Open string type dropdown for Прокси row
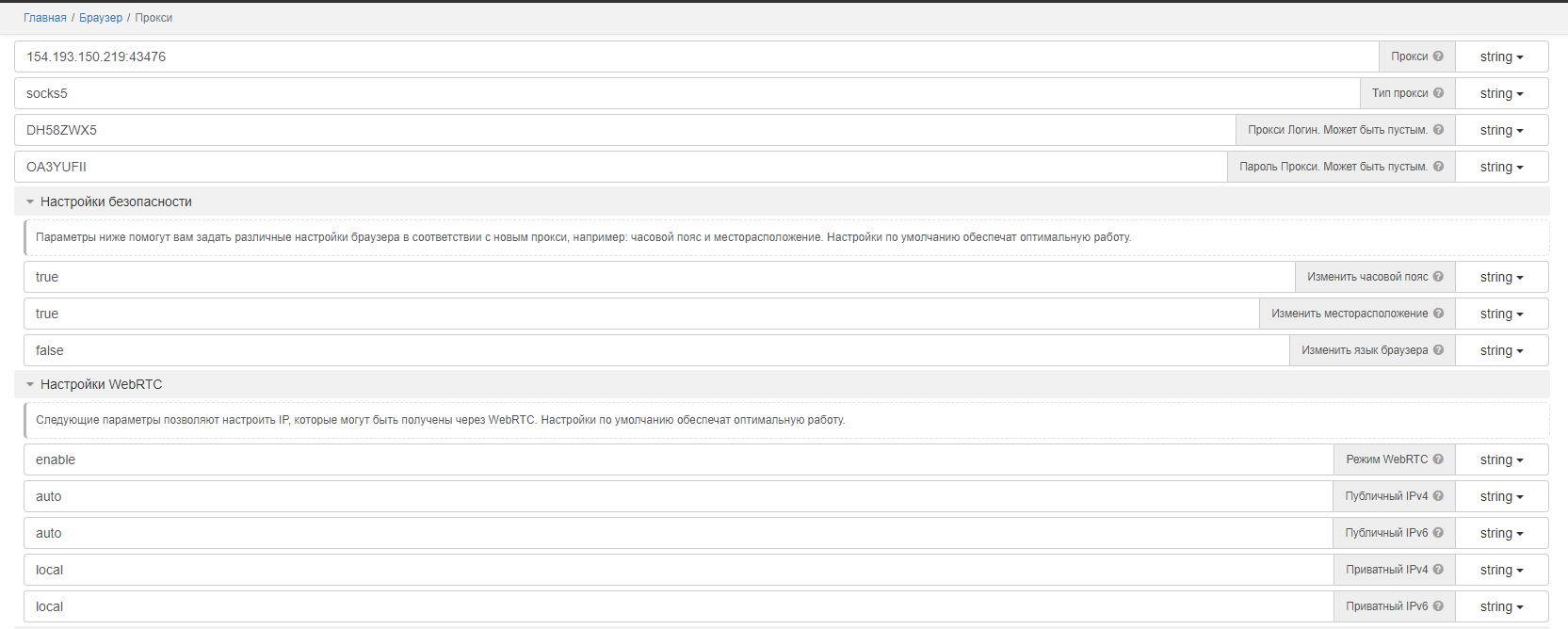This screenshot has height=629, width=1568. pyautogui.click(x=1501, y=56)
